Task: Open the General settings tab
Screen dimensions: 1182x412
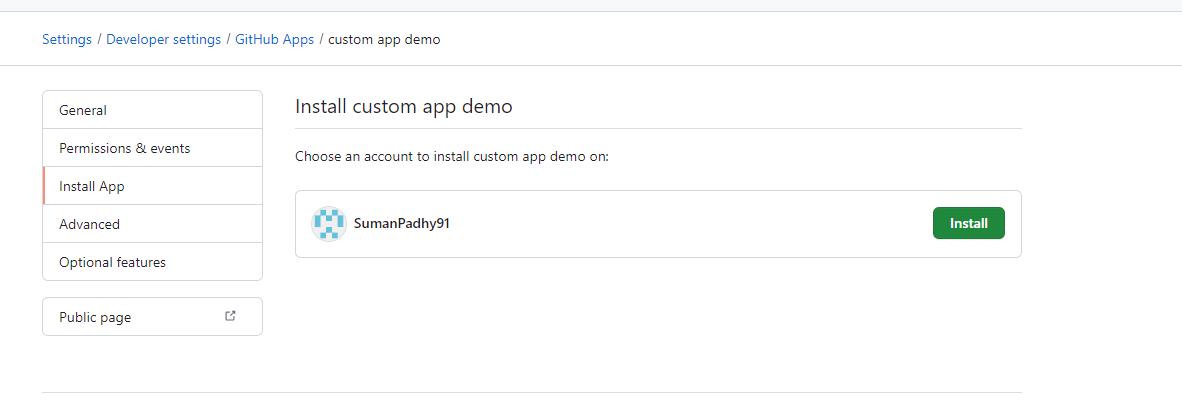Action: [x=83, y=110]
